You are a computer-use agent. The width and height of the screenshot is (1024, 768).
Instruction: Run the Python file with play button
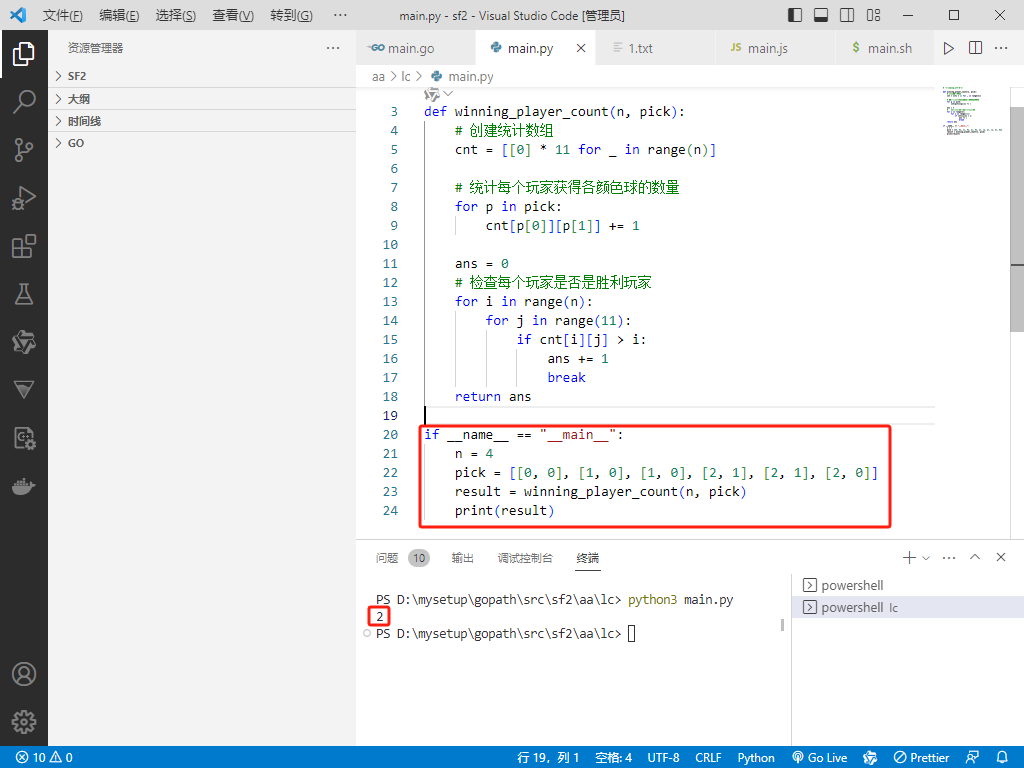(x=948, y=48)
